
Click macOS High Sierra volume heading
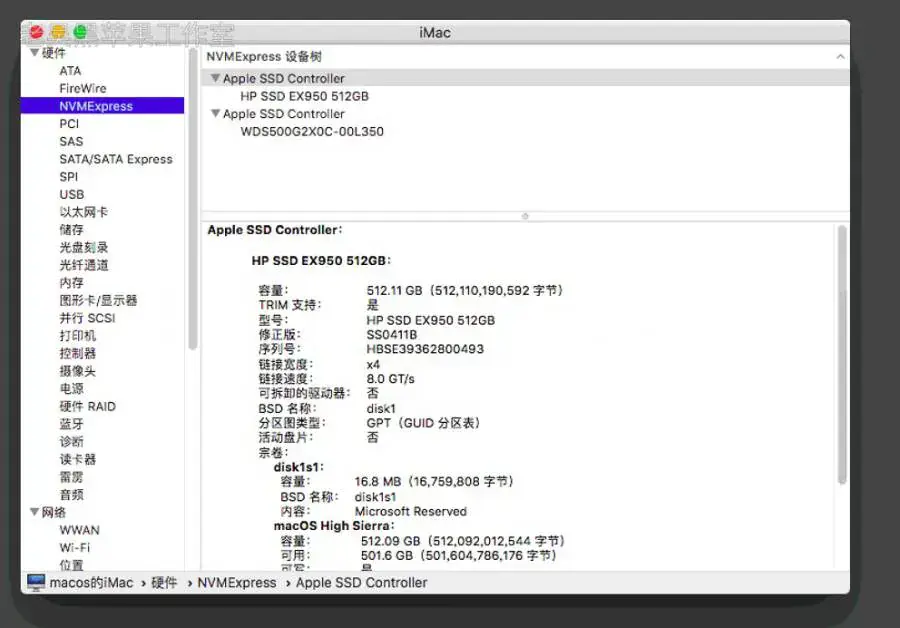[x=334, y=526]
